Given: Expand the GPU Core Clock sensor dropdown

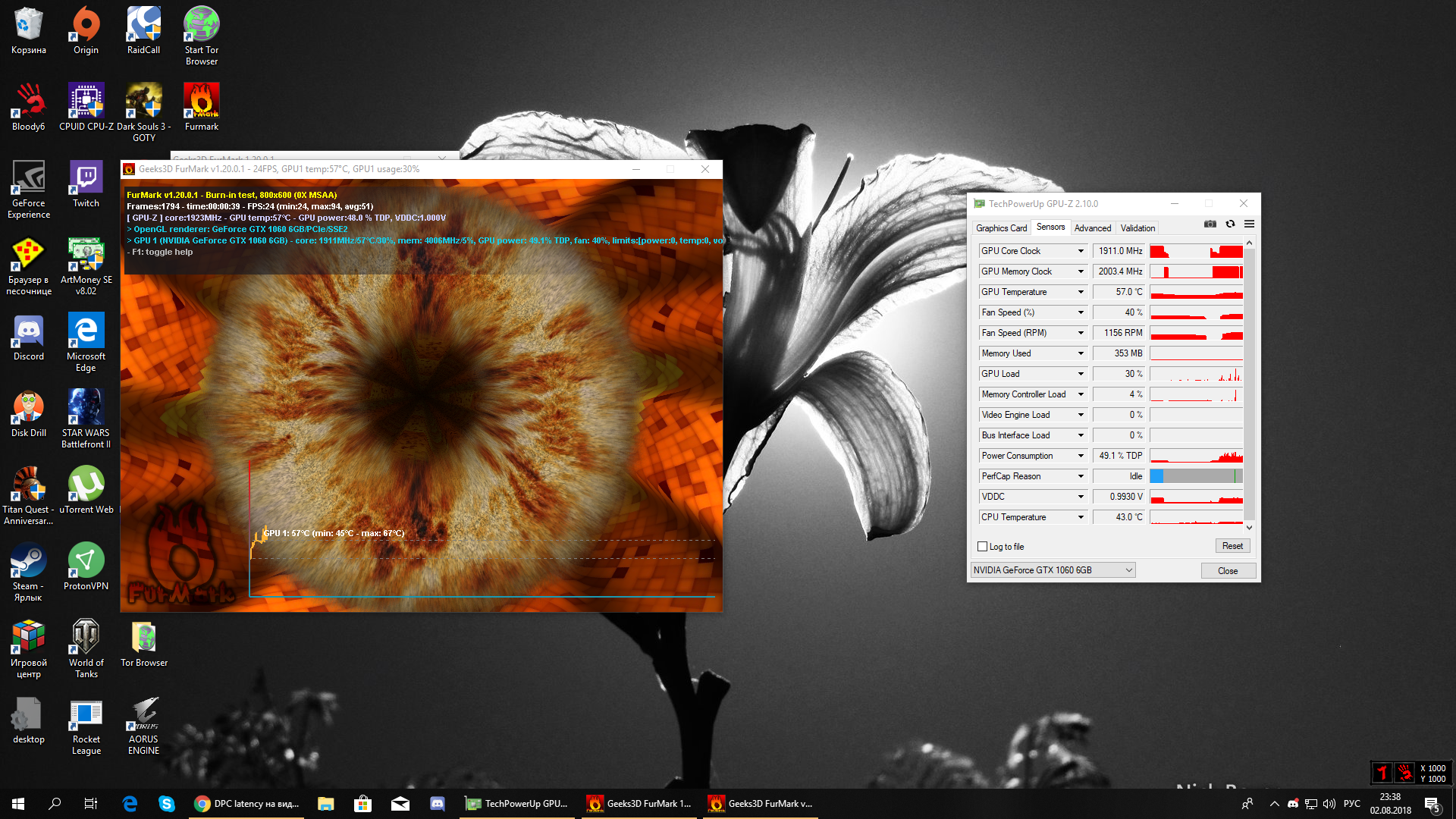Looking at the screenshot, I should (1081, 251).
